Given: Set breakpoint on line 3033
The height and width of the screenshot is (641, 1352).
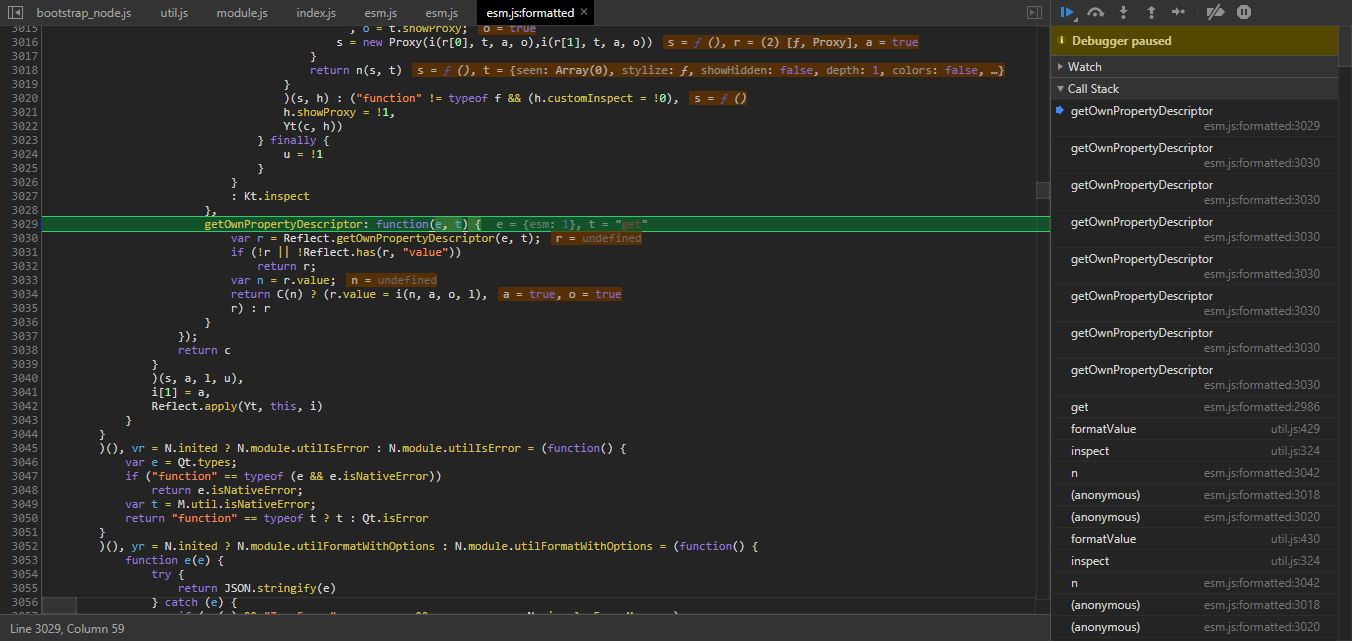Looking at the screenshot, I should pyautogui.click(x=24, y=280).
